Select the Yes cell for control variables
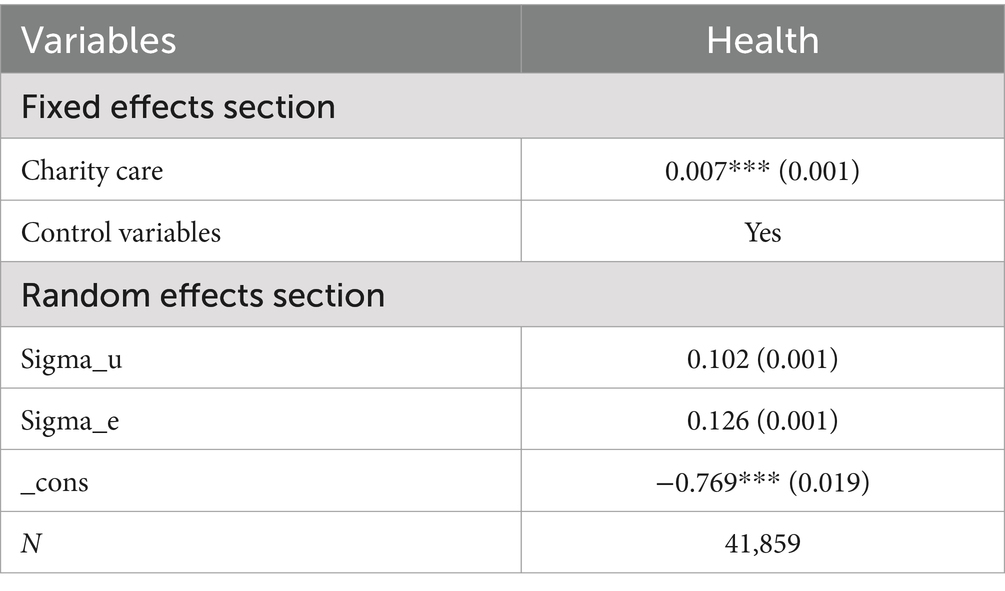Screen dimensions: 1005x591 763,232
